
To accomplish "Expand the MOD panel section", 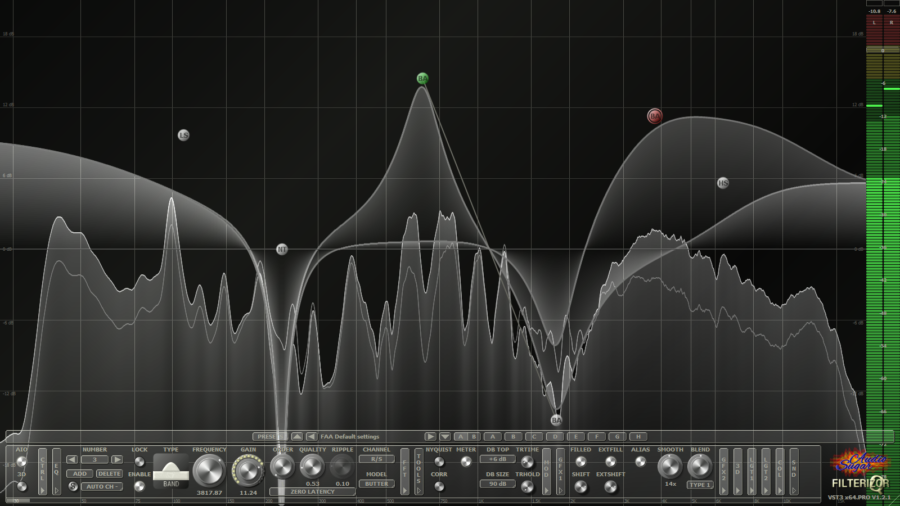I will 546,472.
